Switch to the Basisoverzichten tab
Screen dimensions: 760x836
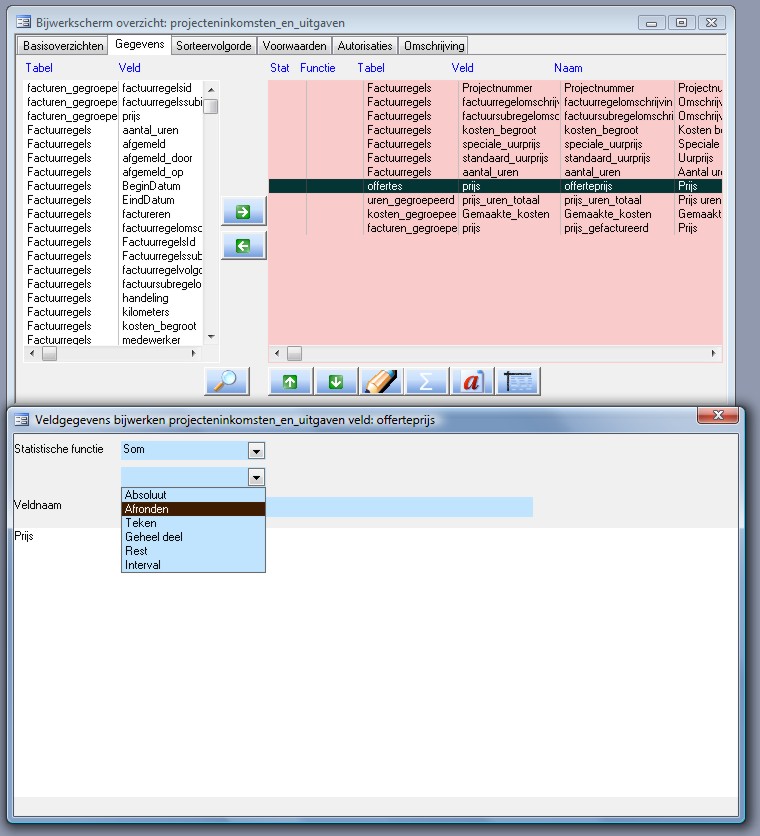click(63, 46)
